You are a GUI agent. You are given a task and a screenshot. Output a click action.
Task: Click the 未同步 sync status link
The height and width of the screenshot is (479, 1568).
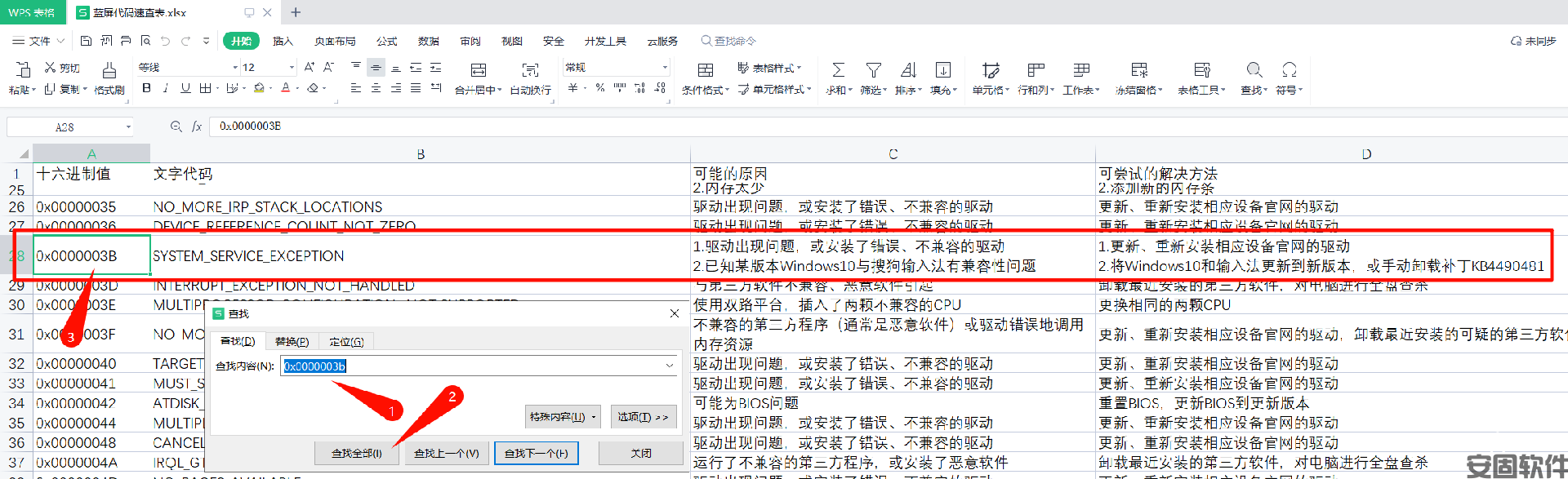(1533, 41)
